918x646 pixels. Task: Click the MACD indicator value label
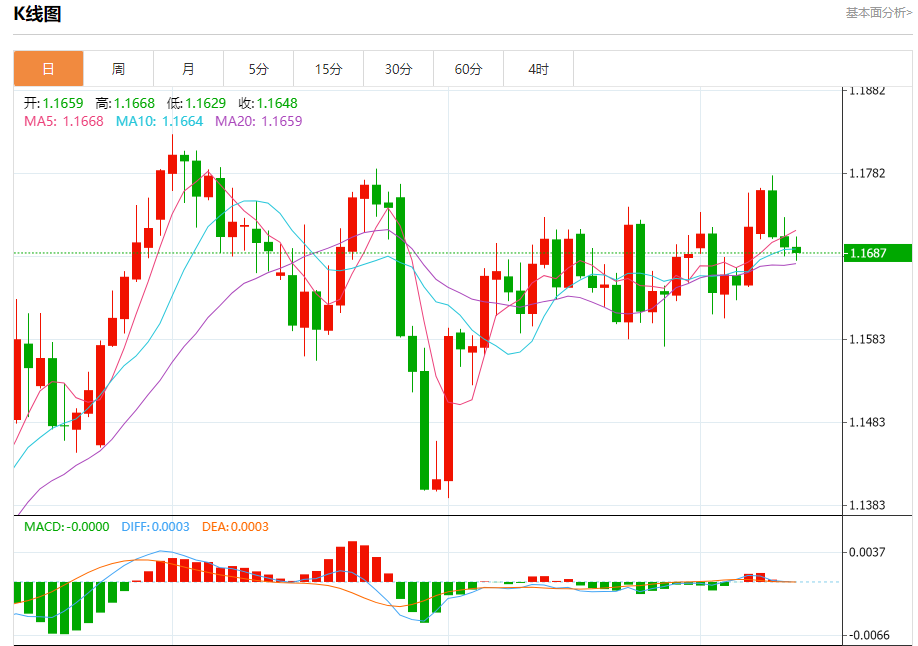click(66, 526)
